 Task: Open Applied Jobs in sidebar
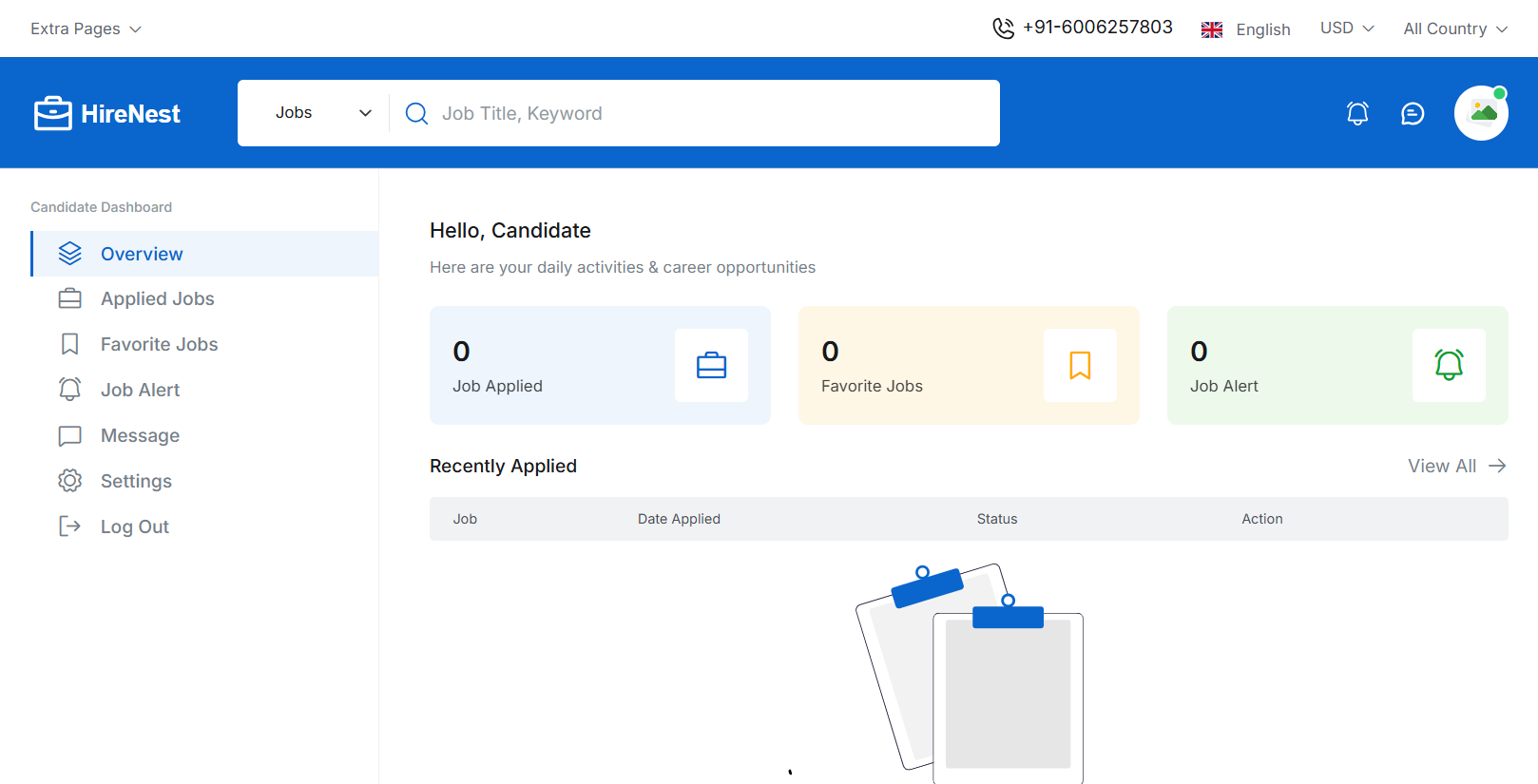pos(157,298)
